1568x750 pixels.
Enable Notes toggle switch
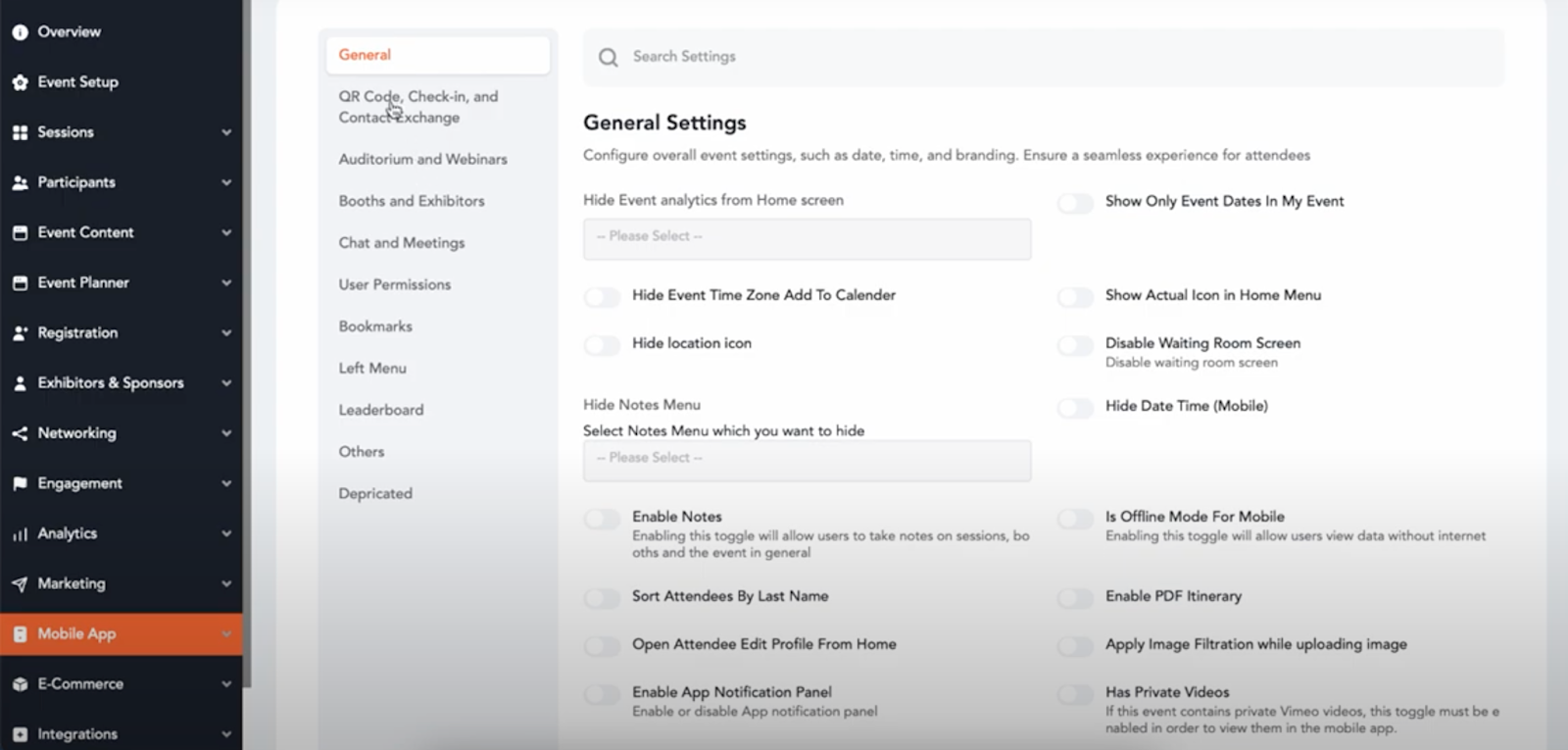[x=602, y=518]
